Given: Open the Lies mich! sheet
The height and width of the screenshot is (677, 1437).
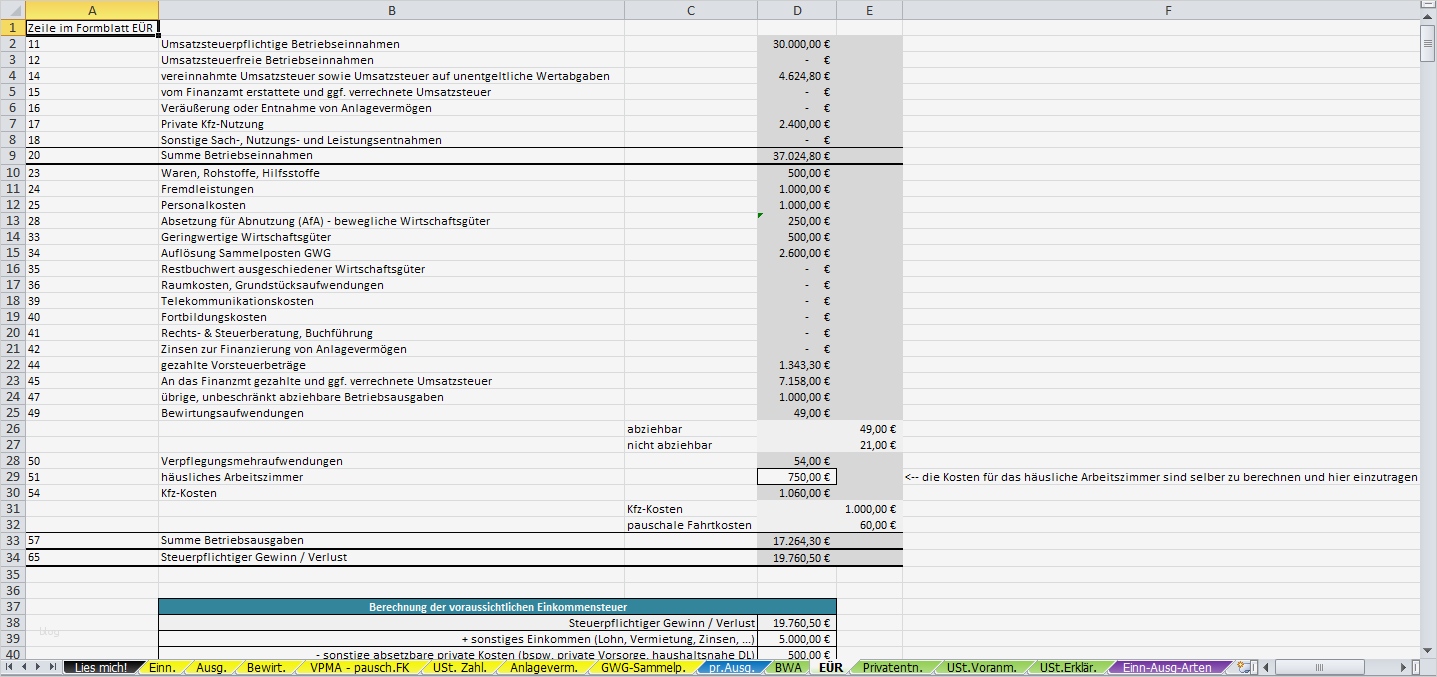Looking at the screenshot, I should coord(101,666).
